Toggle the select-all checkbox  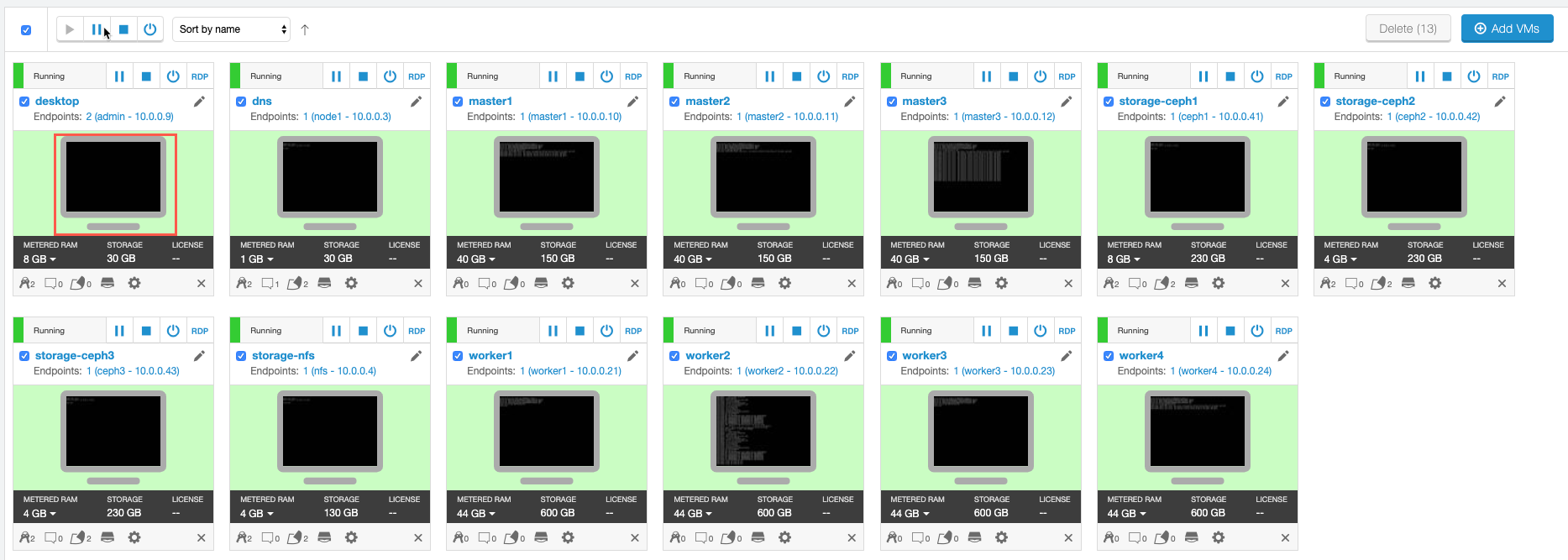tap(26, 30)
